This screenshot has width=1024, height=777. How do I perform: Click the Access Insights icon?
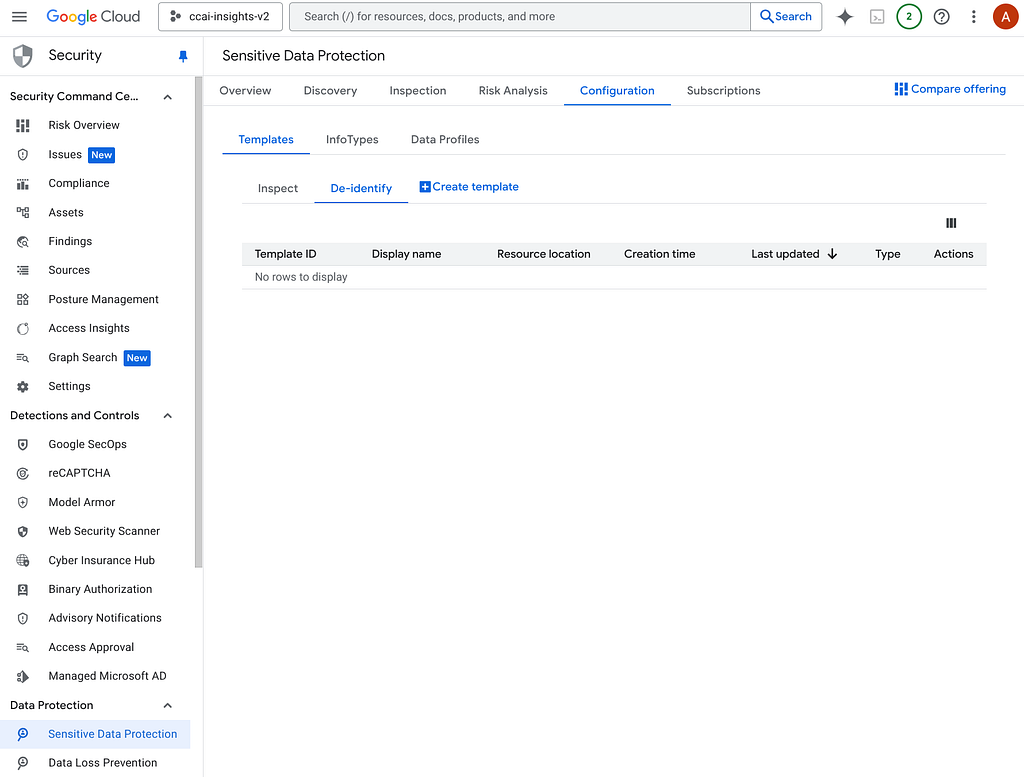tap(23, 328)
